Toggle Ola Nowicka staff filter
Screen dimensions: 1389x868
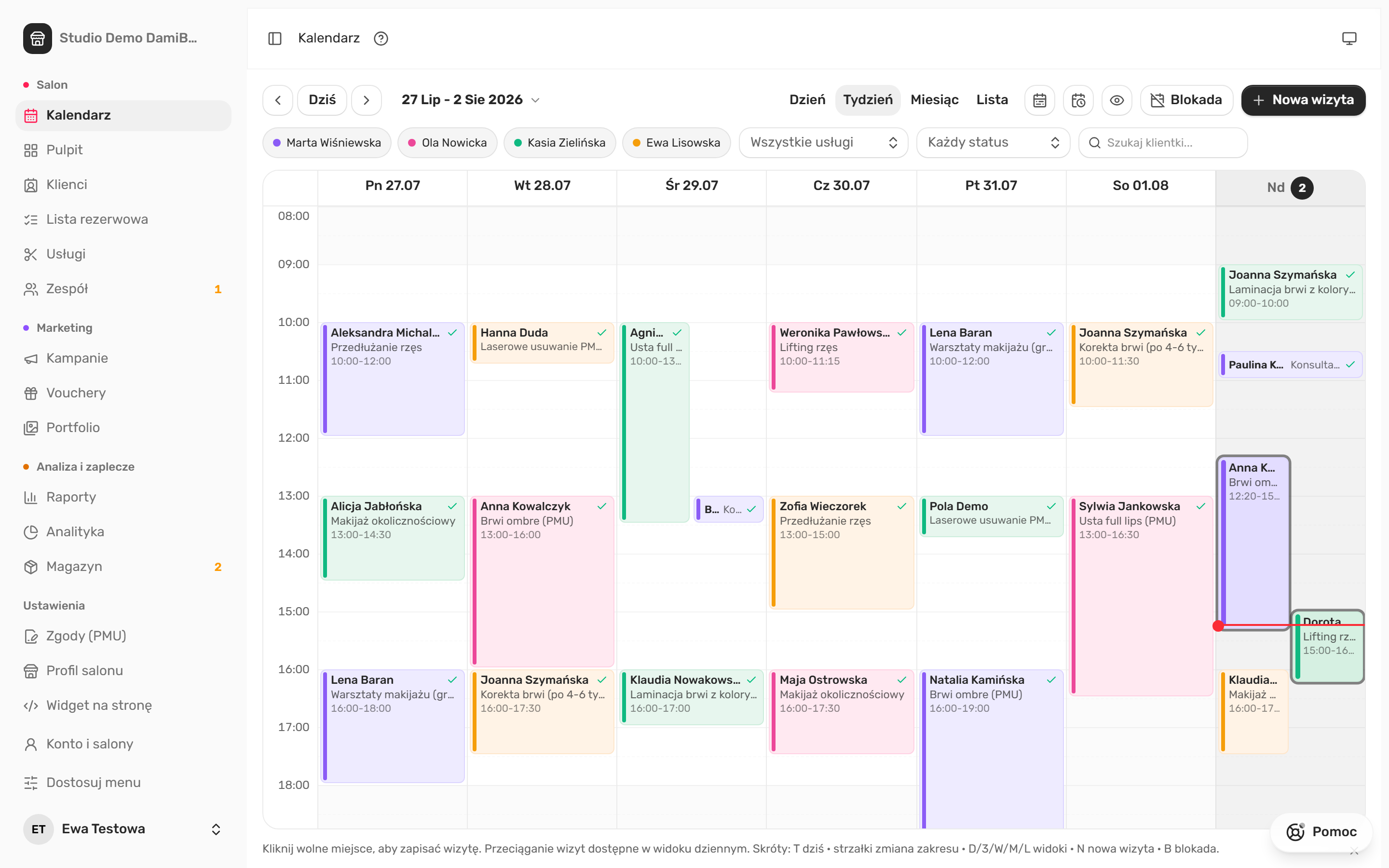coord(447,143)
